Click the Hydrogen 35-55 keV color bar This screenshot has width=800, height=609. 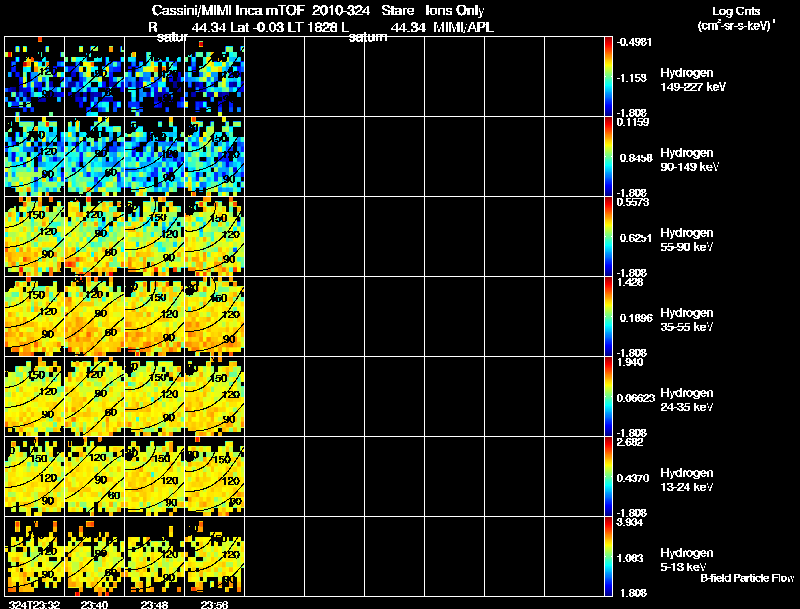click(609, 316)
